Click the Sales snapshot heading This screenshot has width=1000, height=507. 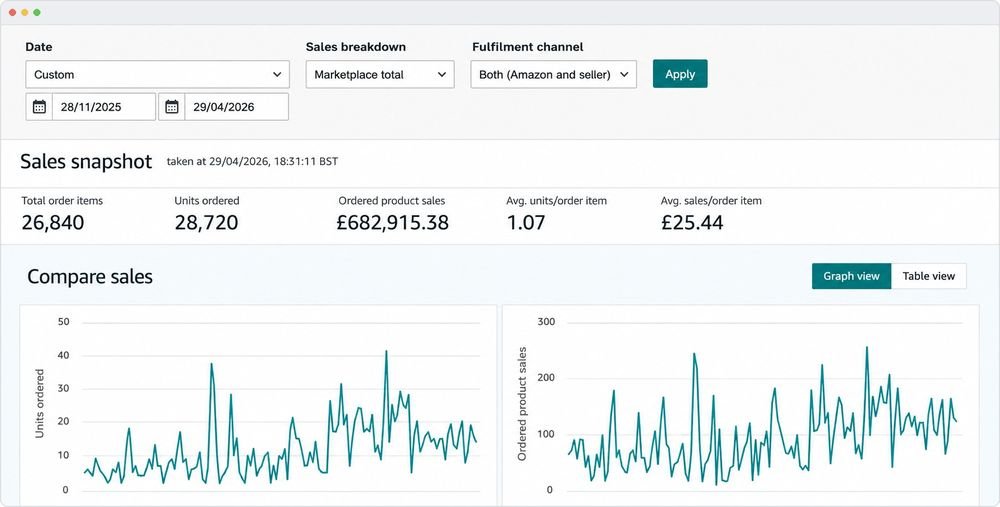click(86, 161)
